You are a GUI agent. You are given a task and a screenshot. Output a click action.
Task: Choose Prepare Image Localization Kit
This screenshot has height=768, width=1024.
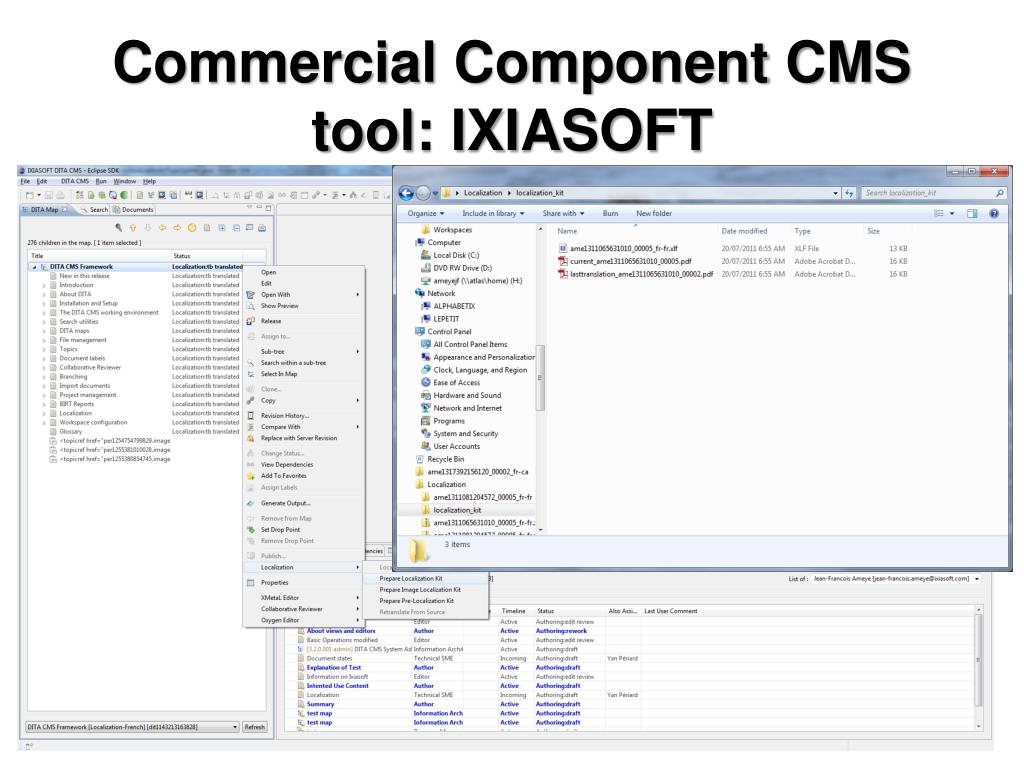420,590
